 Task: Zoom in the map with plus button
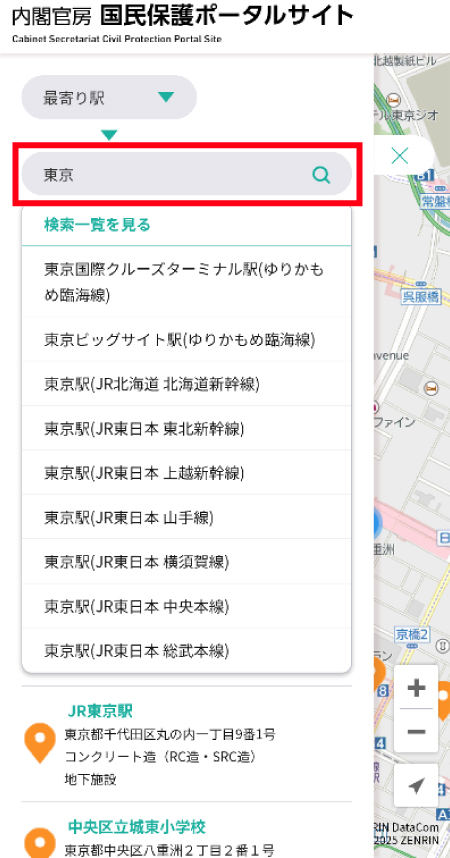[416, 688]
